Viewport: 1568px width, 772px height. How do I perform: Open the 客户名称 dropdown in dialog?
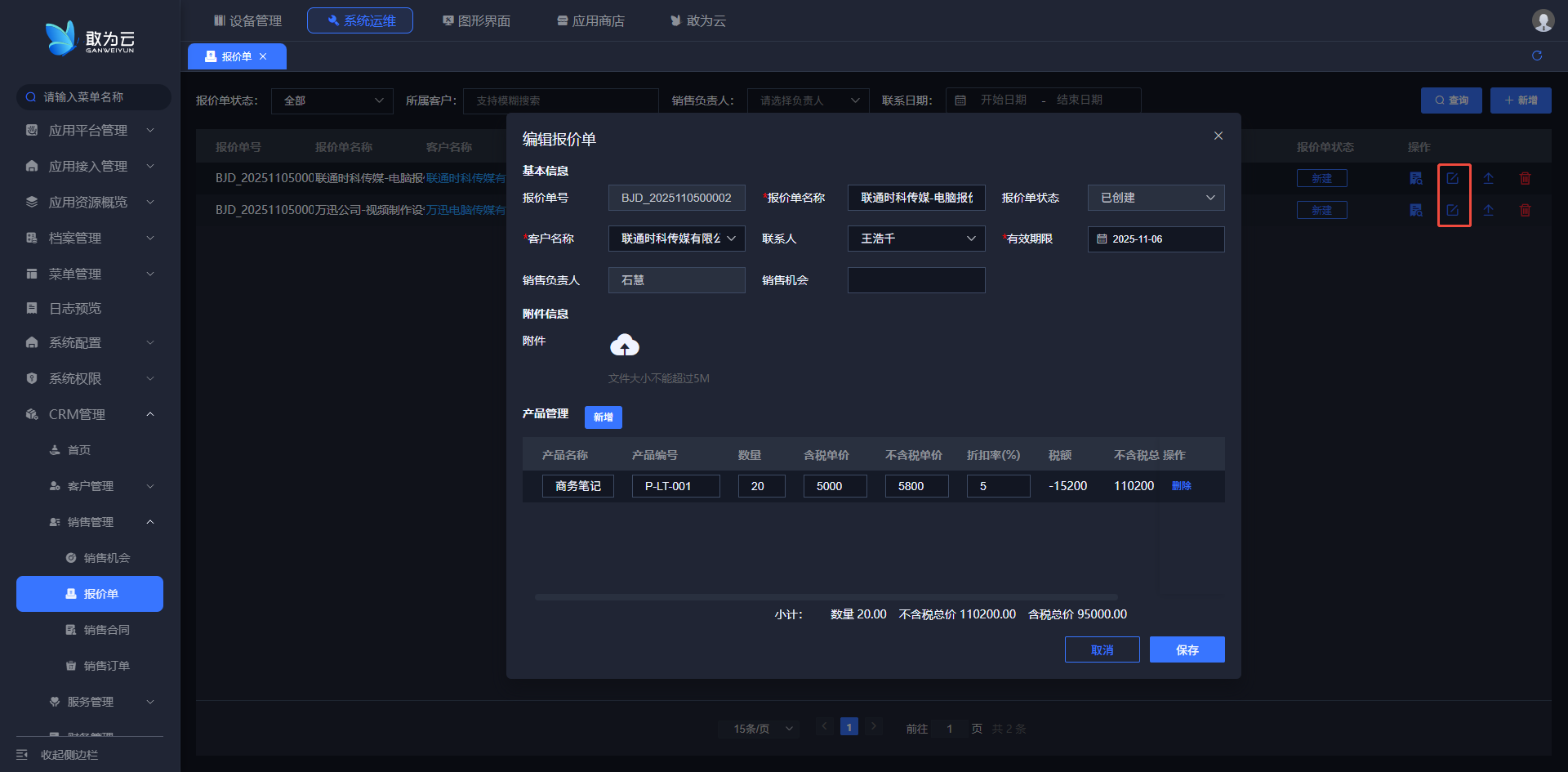point(676,239)
